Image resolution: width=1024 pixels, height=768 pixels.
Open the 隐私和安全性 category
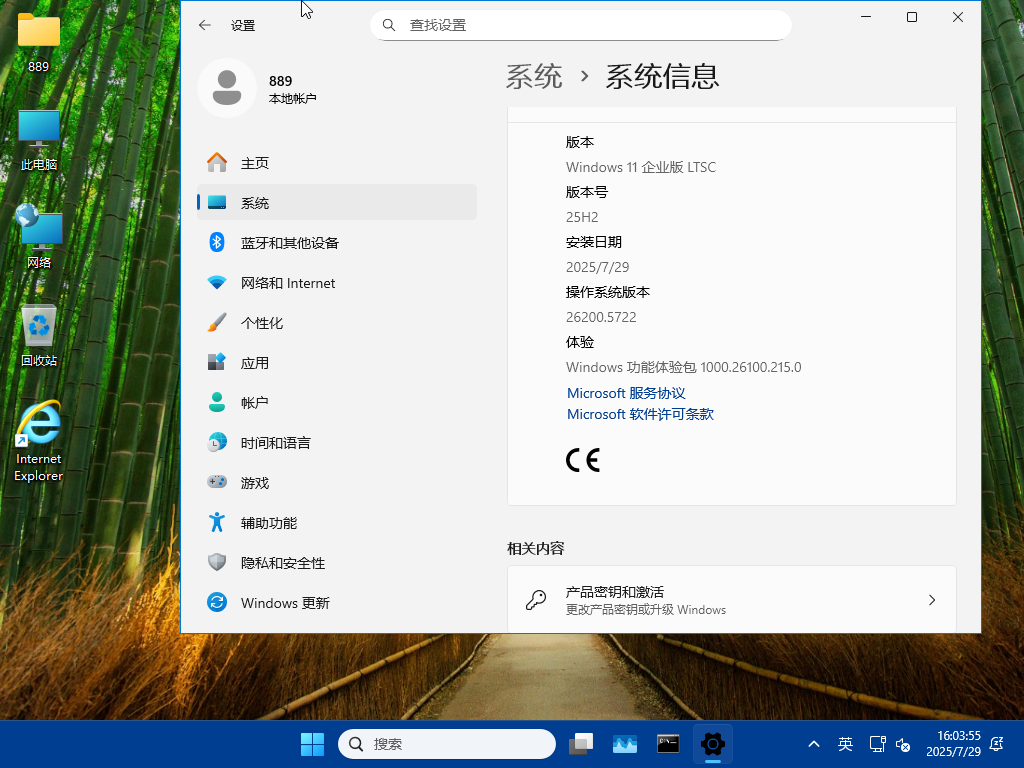337,562
